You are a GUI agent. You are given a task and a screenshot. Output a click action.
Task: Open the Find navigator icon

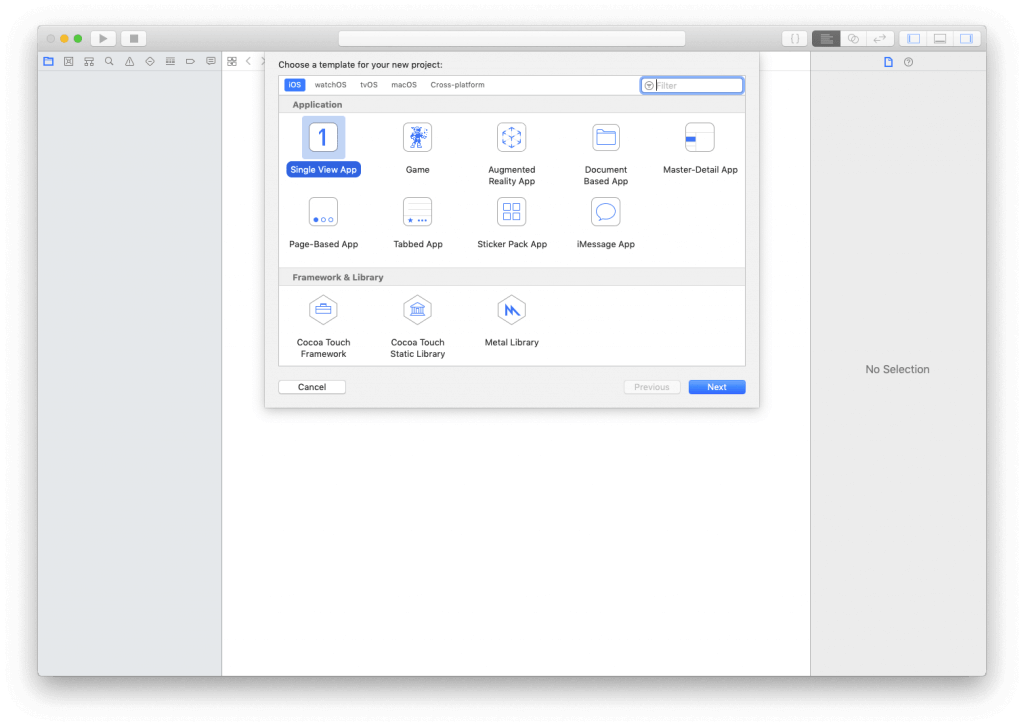coord(109,61)
